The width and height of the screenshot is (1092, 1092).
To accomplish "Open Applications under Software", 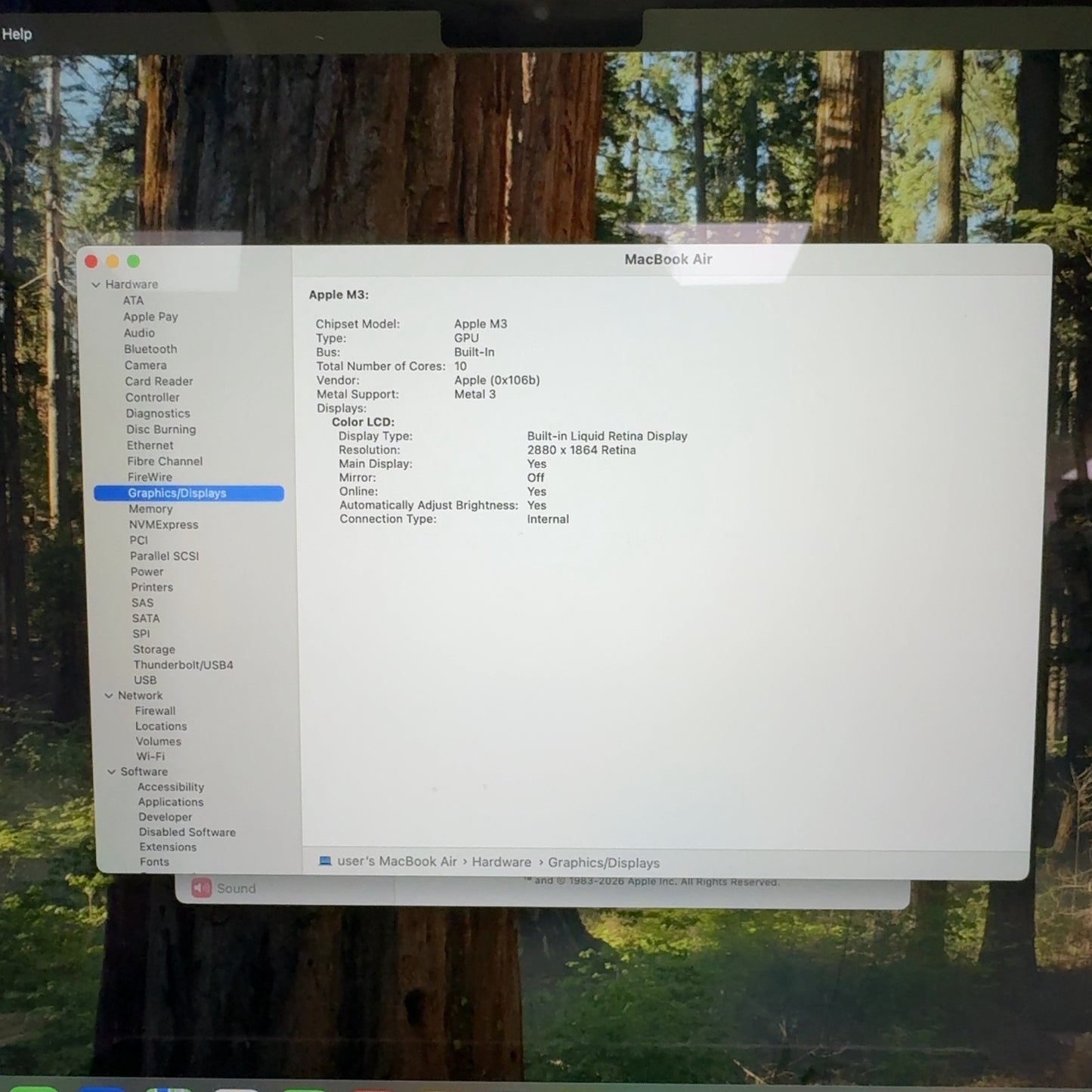I will point(171,803).
